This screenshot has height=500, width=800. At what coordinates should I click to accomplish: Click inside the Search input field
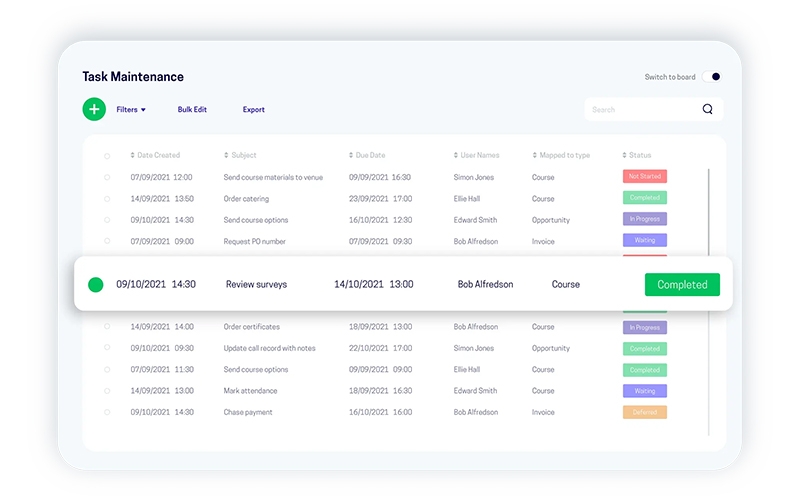point(640,110)
